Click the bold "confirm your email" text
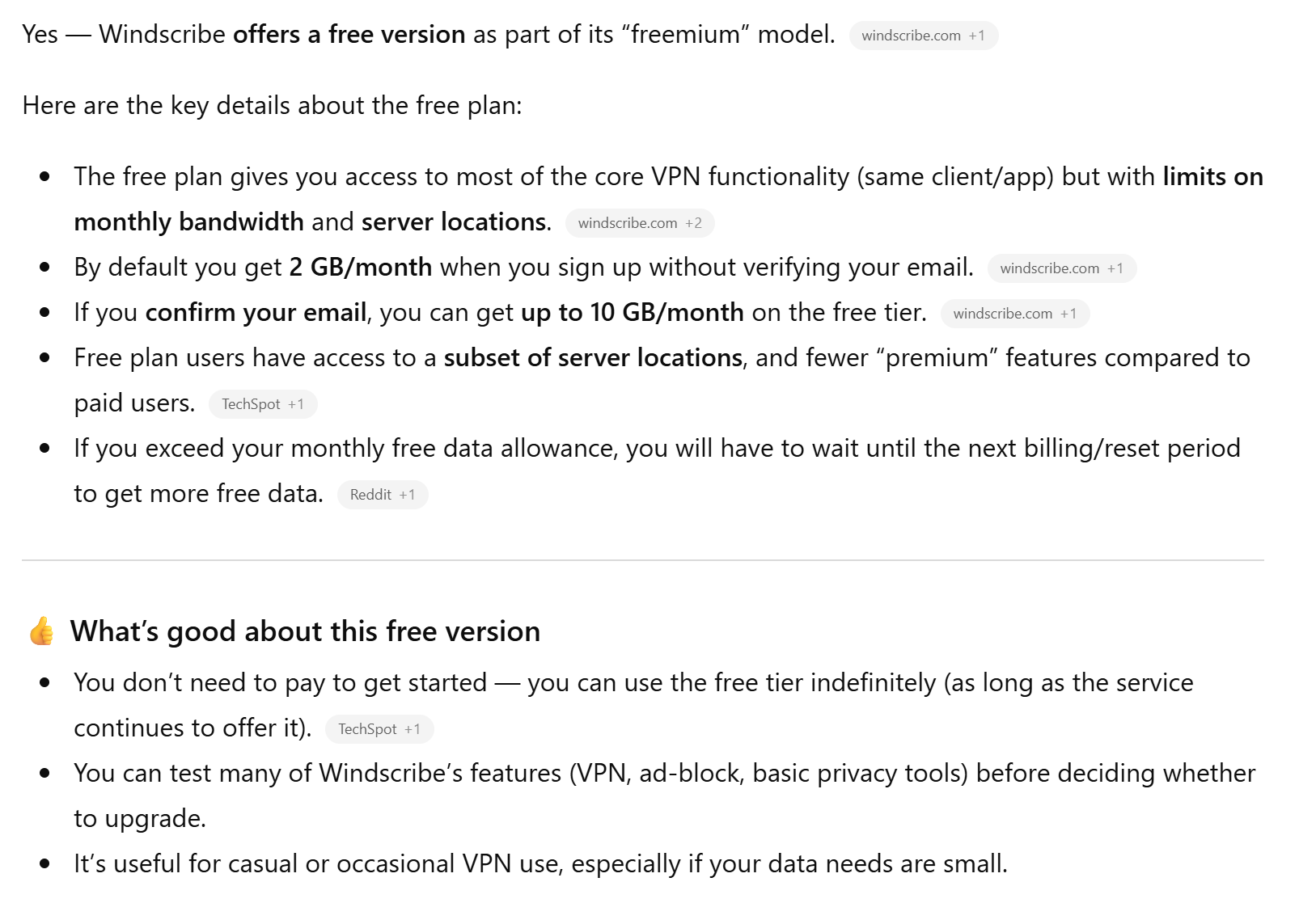 tap(256, 313)
